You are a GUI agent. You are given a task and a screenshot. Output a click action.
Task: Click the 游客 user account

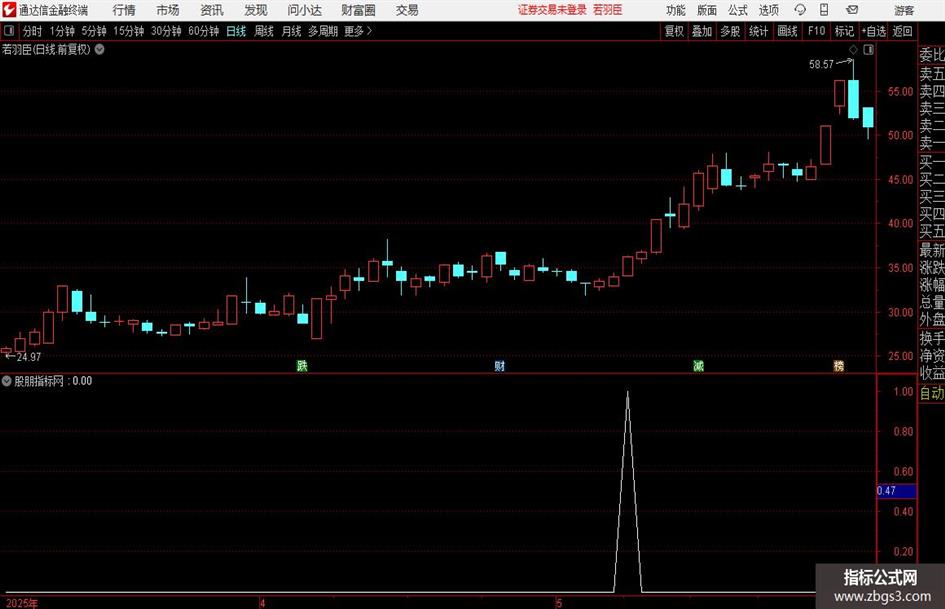pos(903,10)
